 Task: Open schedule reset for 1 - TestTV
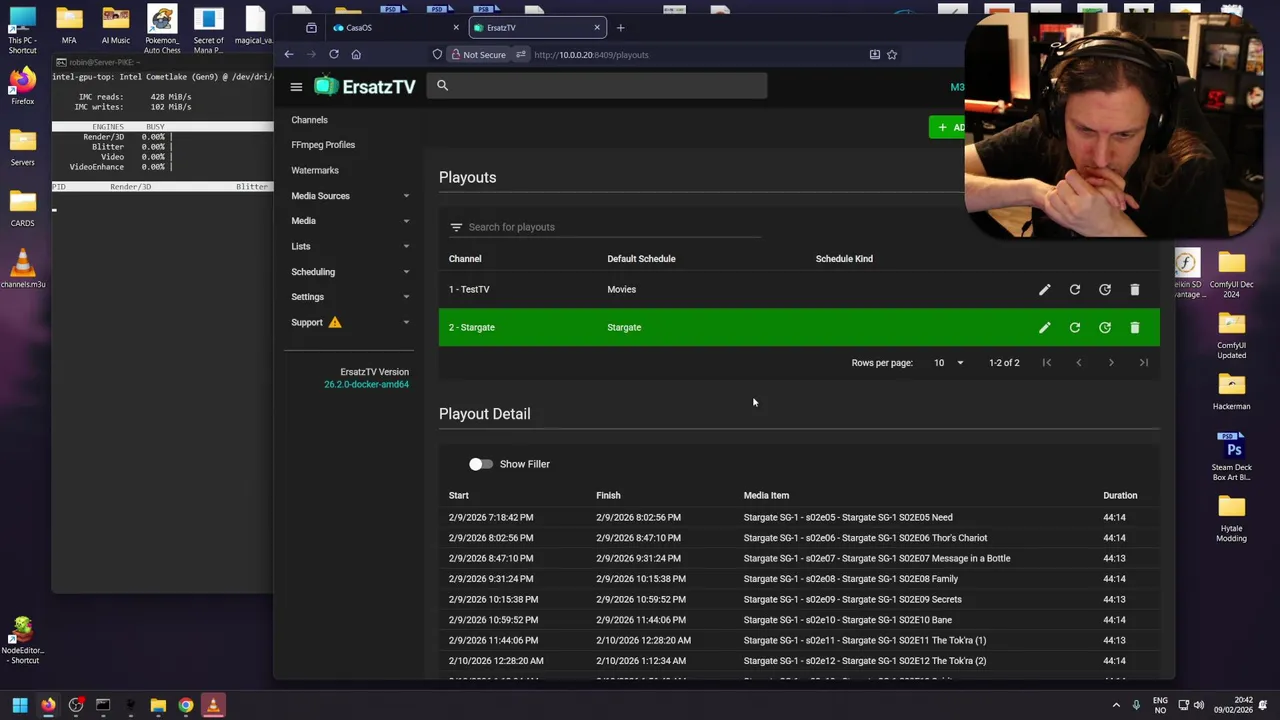click(x=1105, y=290)
